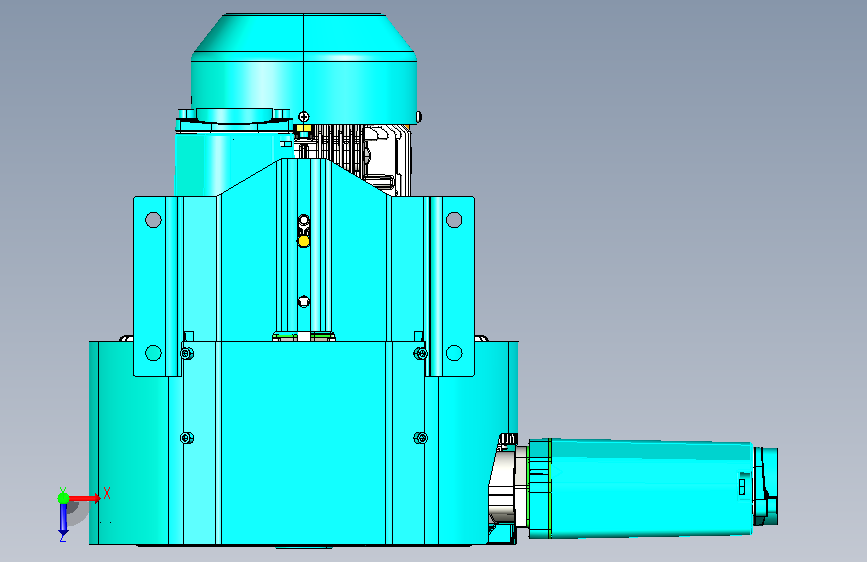Screen dimensions: 867x562
Task: Pick the lower hole on the left bracket plate
Action: 153,353
